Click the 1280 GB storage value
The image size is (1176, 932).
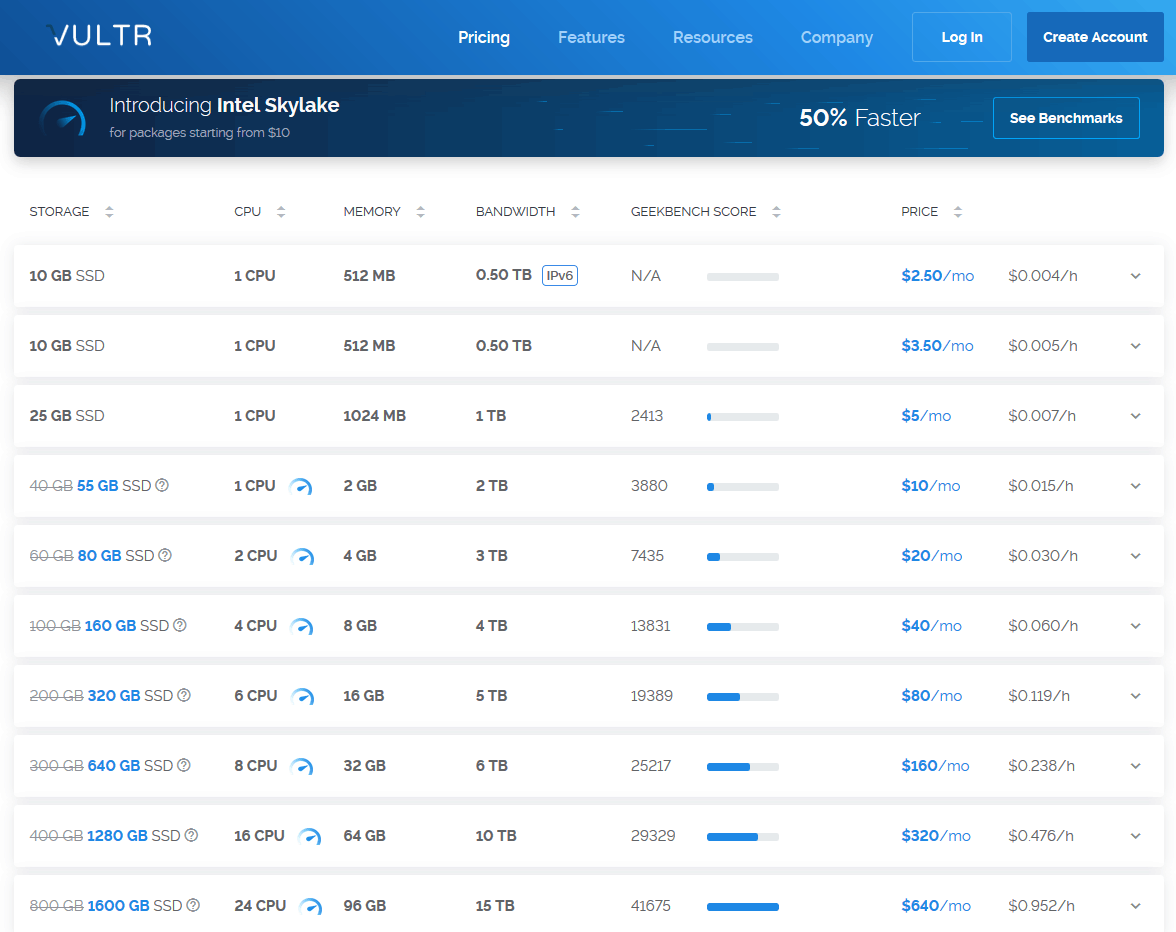[x=117, y=836]
